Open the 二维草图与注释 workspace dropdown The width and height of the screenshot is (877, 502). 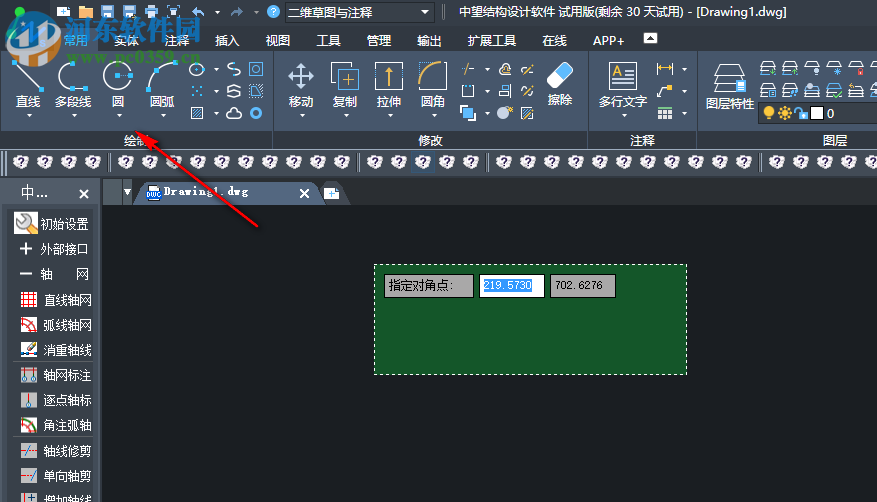(359, 12)
